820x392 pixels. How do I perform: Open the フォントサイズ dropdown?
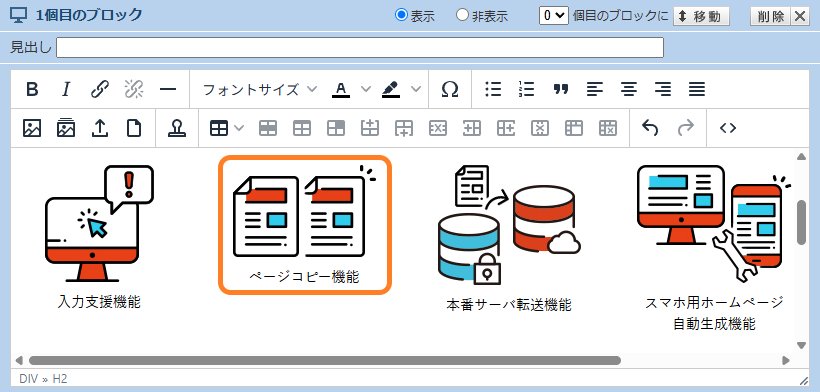(x=259, y=89)
